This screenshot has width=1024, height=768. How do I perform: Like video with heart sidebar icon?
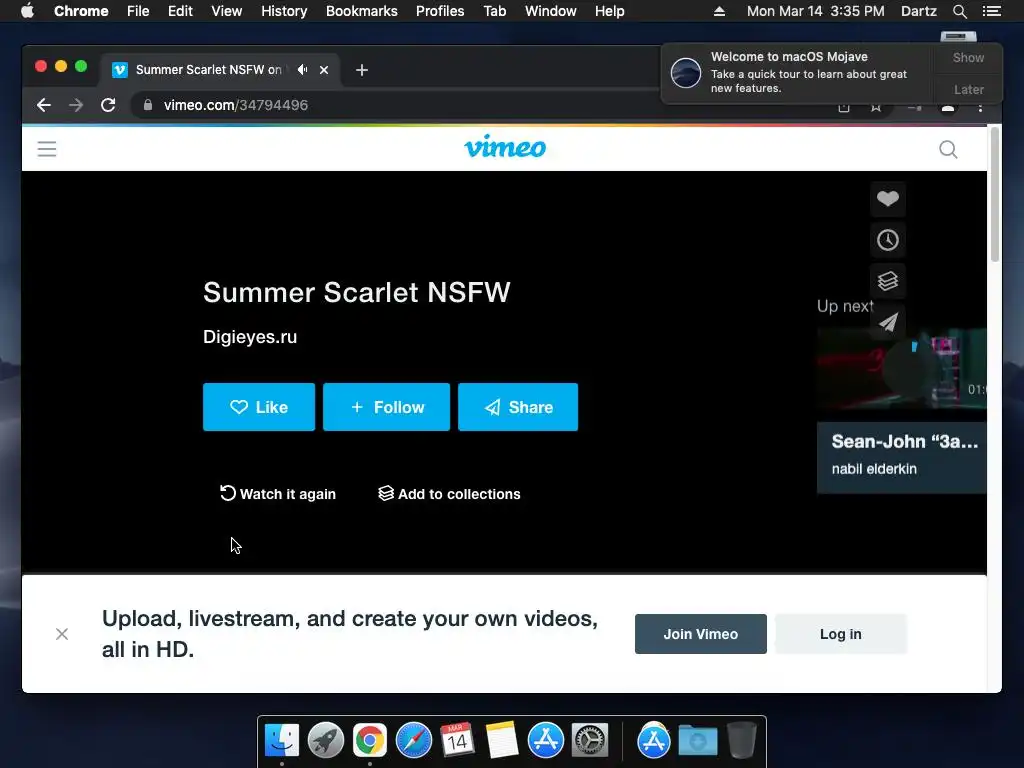tap(888, 199)
